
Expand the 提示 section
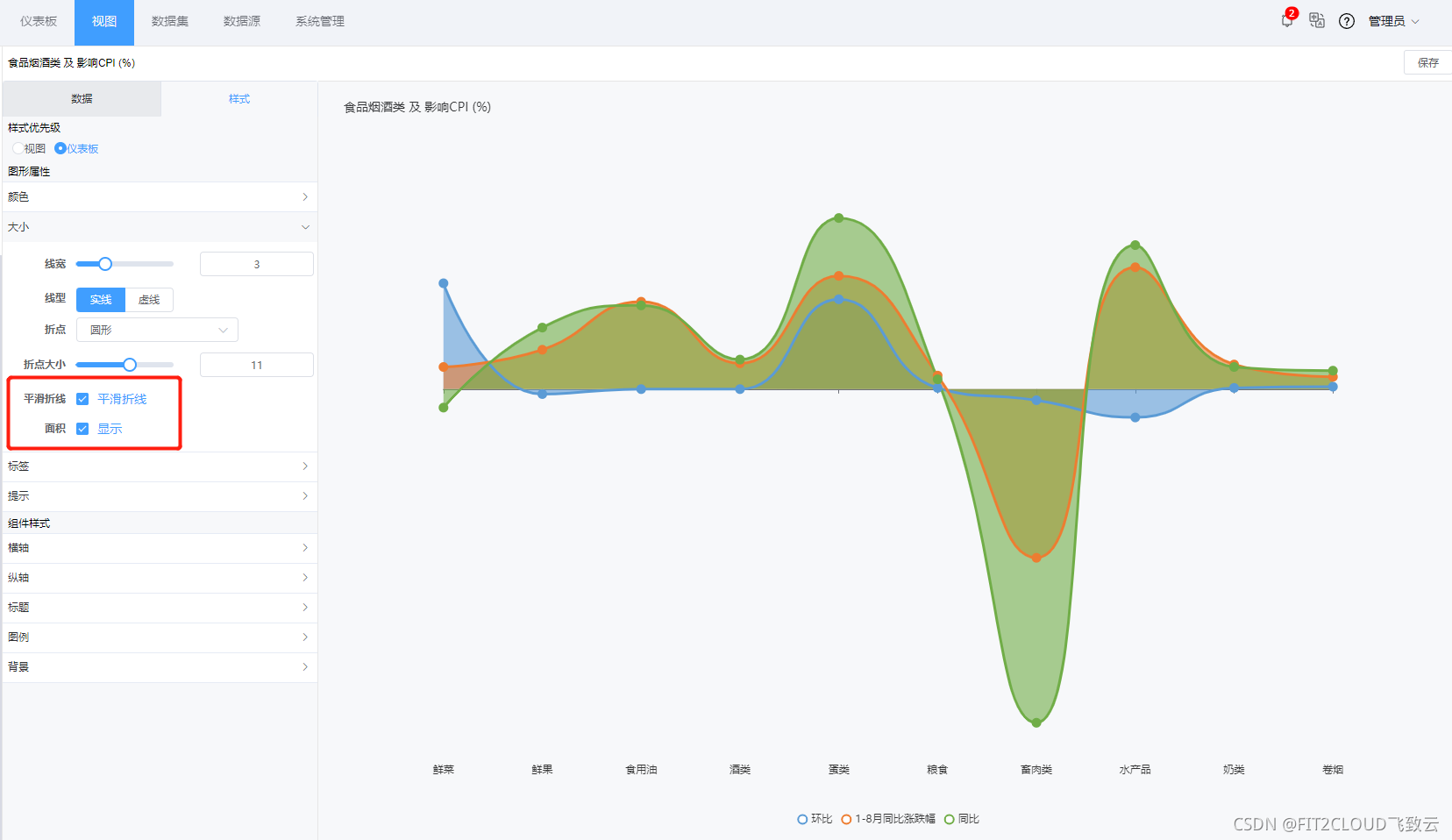[x=160, y=496]
